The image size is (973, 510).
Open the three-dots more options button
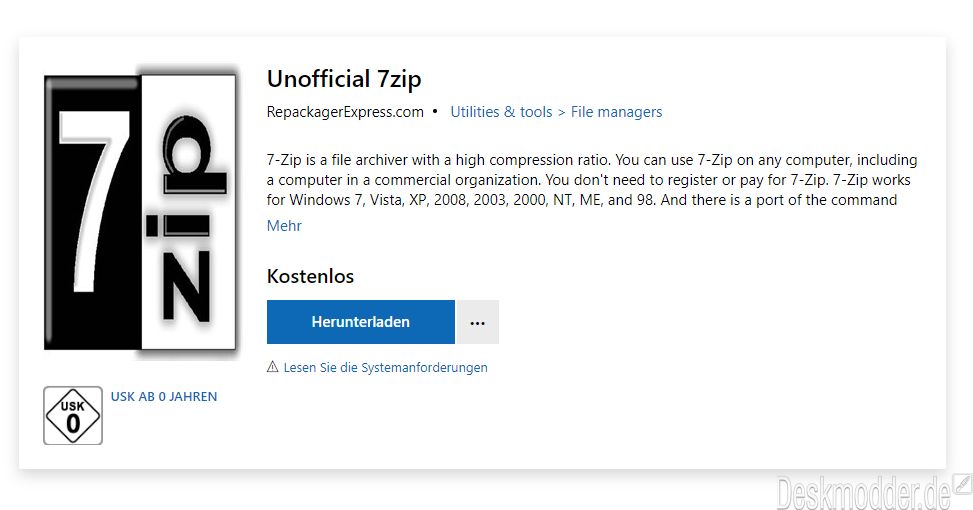pos(477,322)
